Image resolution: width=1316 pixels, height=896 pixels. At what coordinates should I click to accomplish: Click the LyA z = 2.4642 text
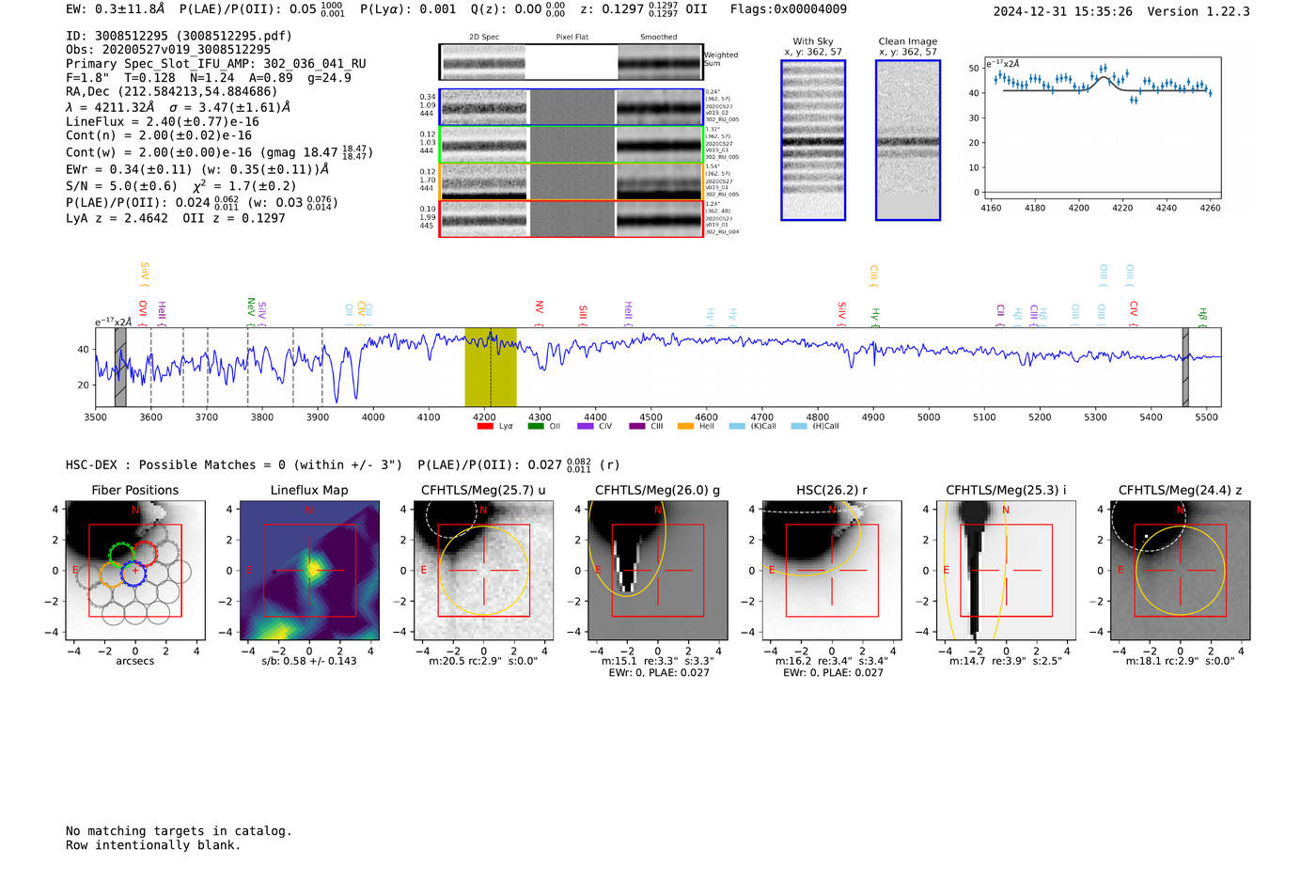(117, 218)
